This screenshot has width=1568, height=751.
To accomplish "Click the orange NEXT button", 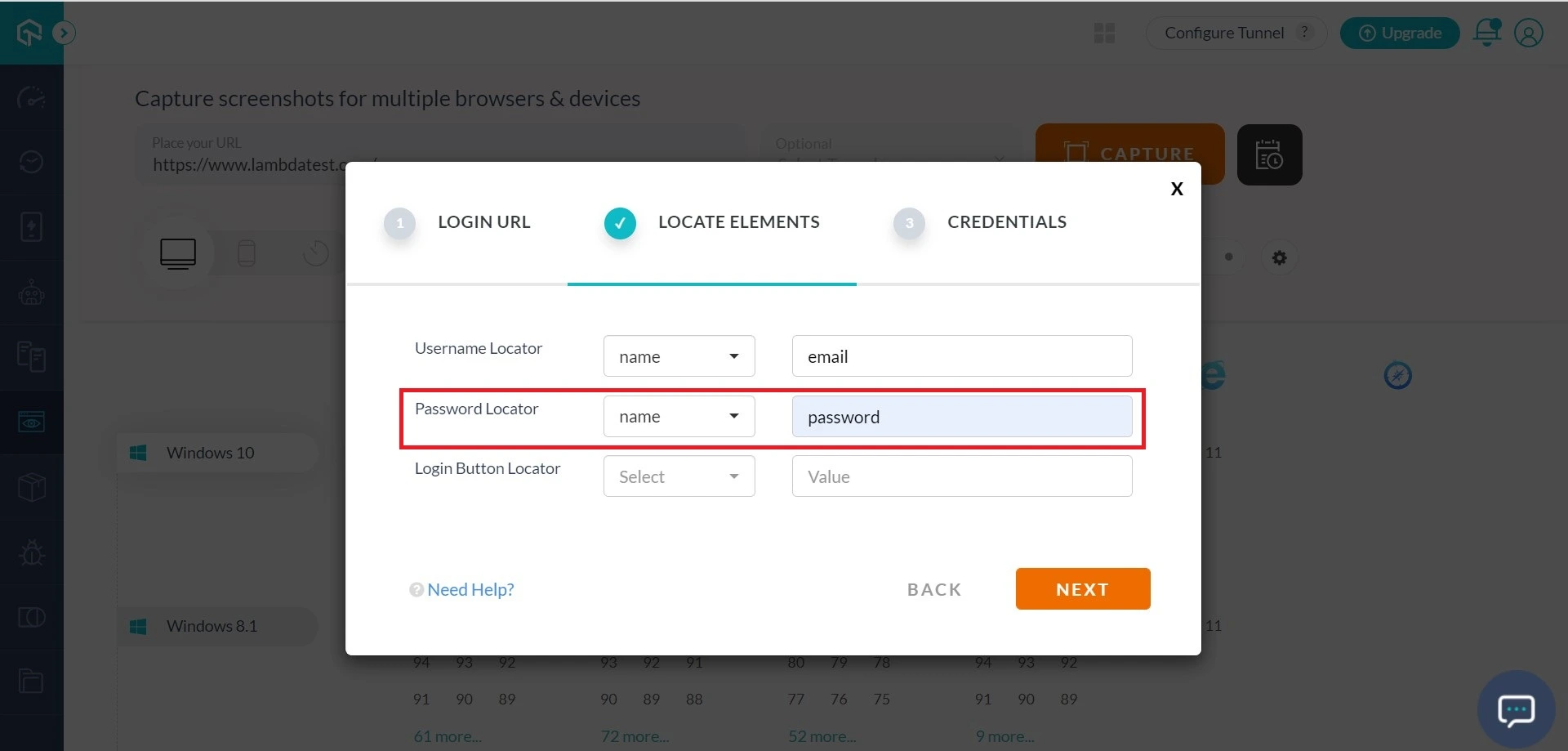I will tap(1082, 589).
